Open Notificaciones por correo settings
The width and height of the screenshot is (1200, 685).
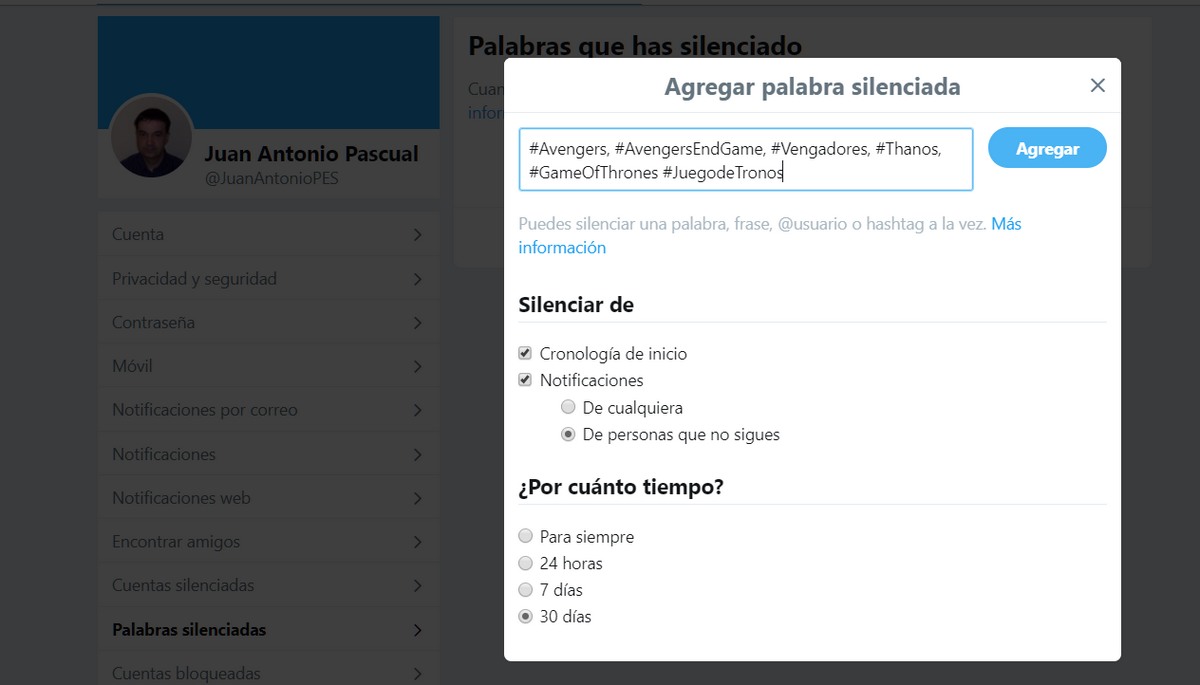coord(268,410)
